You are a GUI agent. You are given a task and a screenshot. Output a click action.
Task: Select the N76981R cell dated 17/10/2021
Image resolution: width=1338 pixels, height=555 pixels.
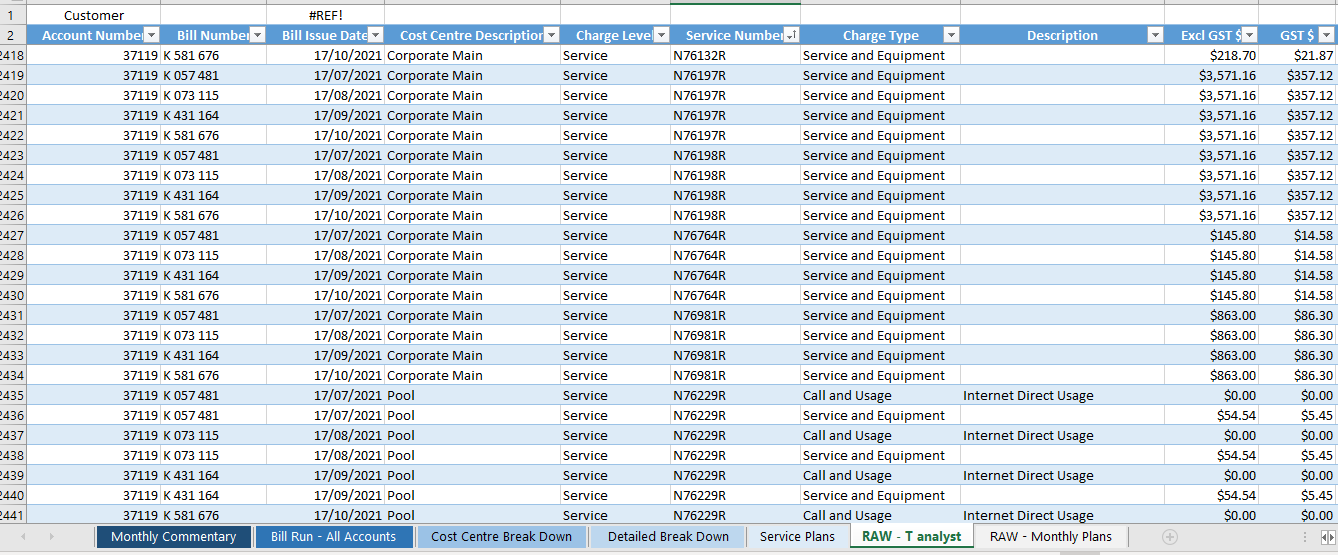coord(735,376)
